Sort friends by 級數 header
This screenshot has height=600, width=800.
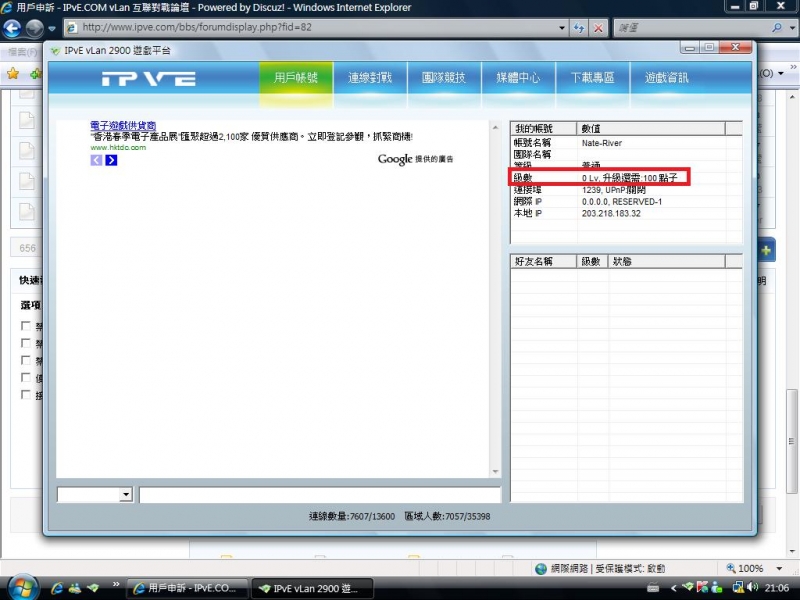(x=592, y=261)
